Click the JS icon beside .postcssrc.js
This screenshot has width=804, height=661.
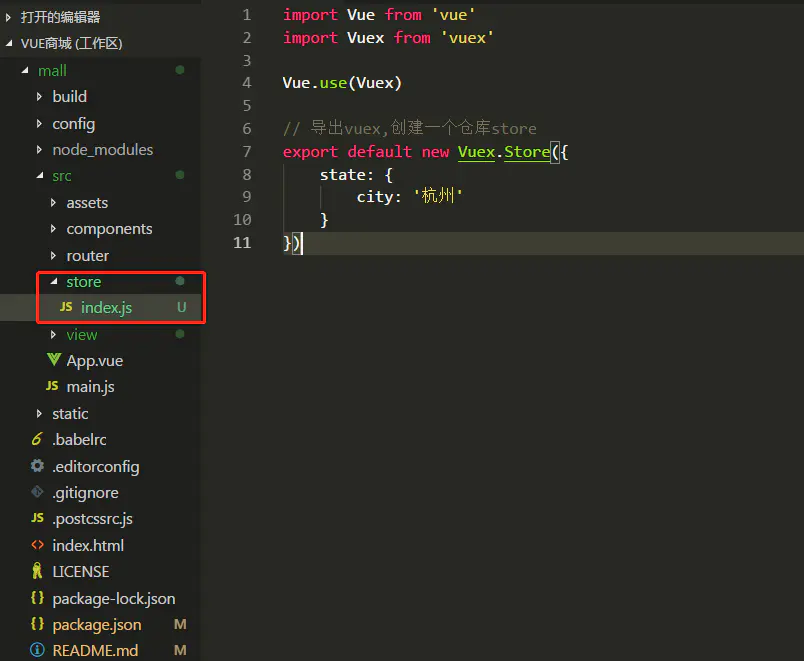[x=37, y=518]
